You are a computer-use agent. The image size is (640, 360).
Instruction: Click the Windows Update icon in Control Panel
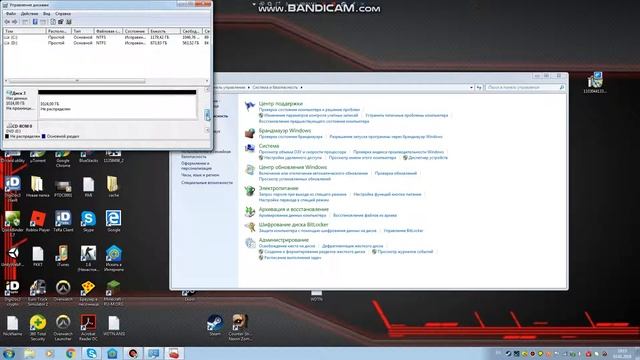pos(250,169)
